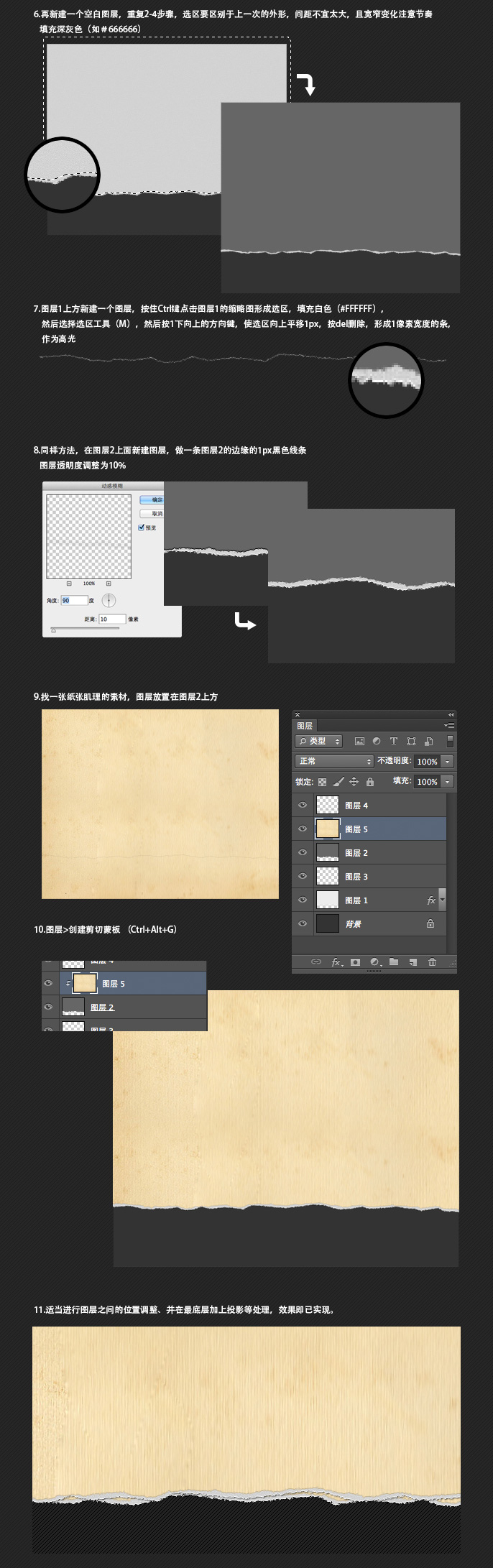Open the 类型 filter type dropdown
This screenshot has height=1568, width=493.
coord(319,741)
